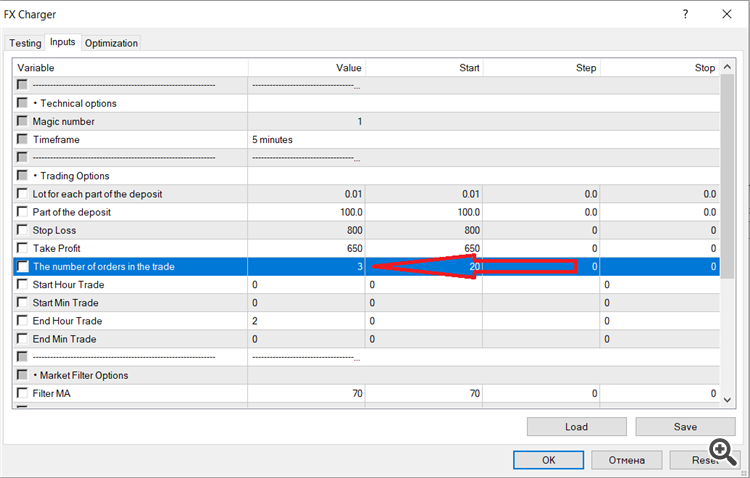Click the 'End Min Trade' label
This screenshot has width=750, height=478.
pos(65,339)
